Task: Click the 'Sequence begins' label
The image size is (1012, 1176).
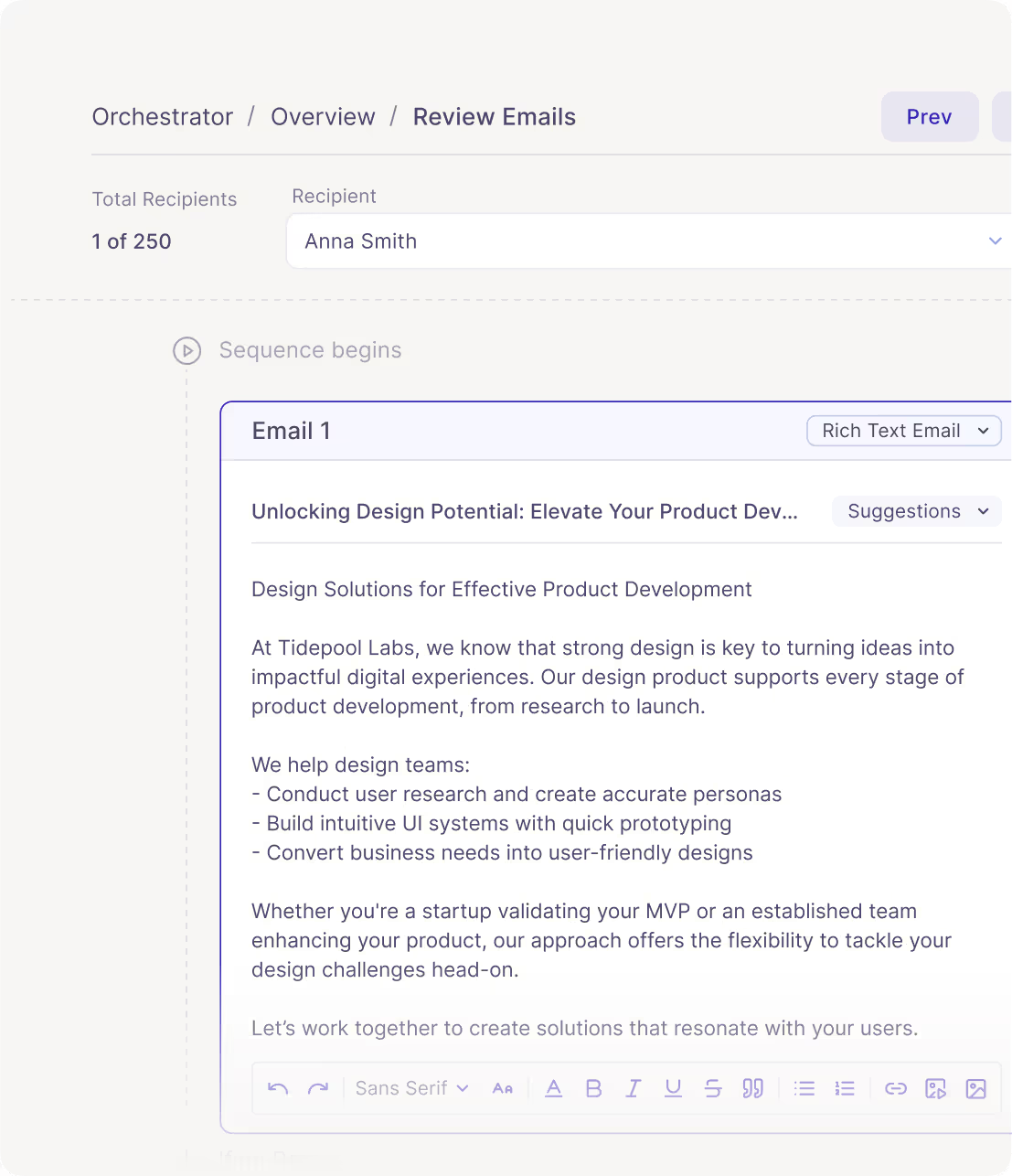Action: [x=311, y=350]
